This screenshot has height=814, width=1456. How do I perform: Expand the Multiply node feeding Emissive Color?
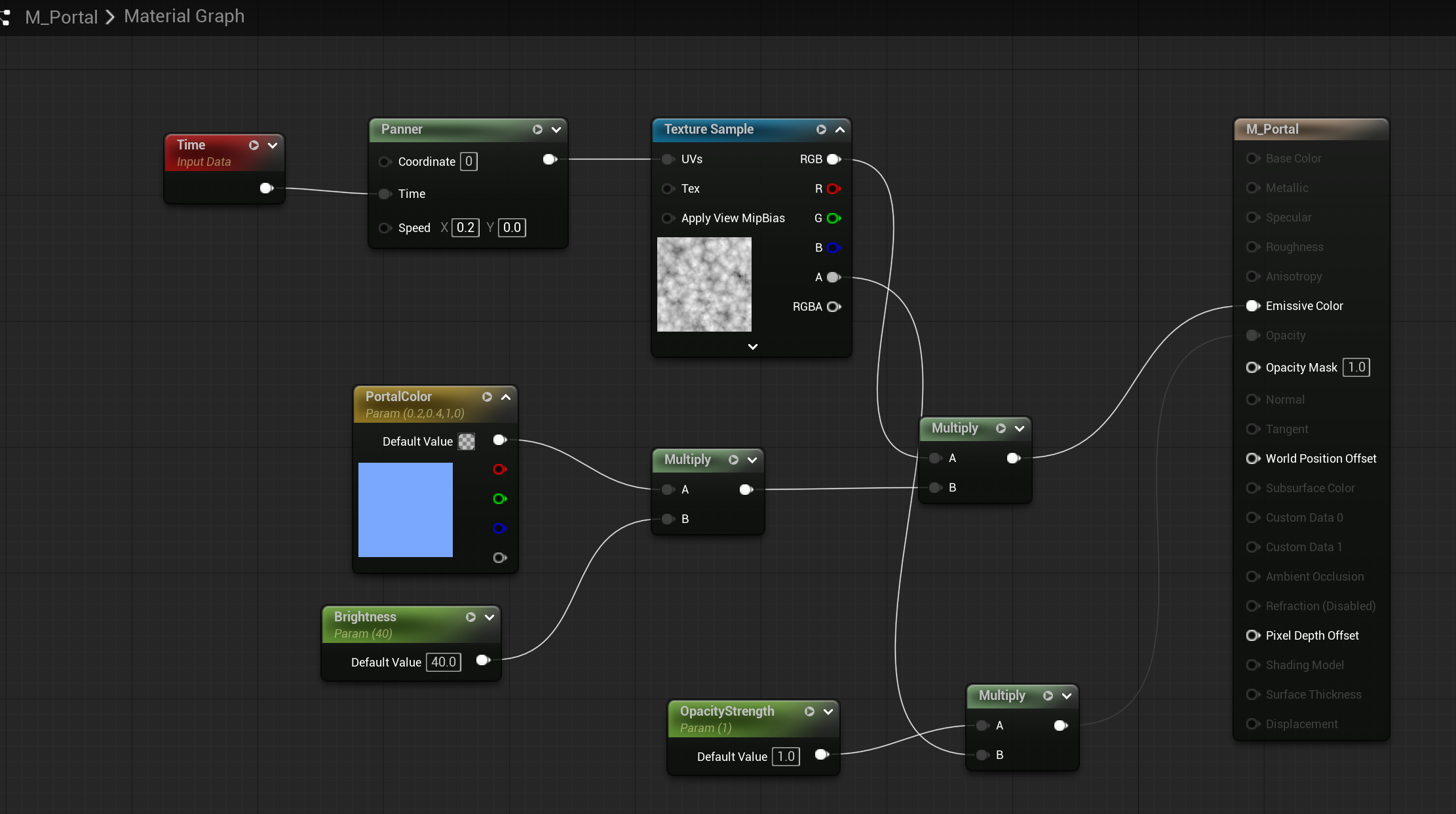point(1020,429)
